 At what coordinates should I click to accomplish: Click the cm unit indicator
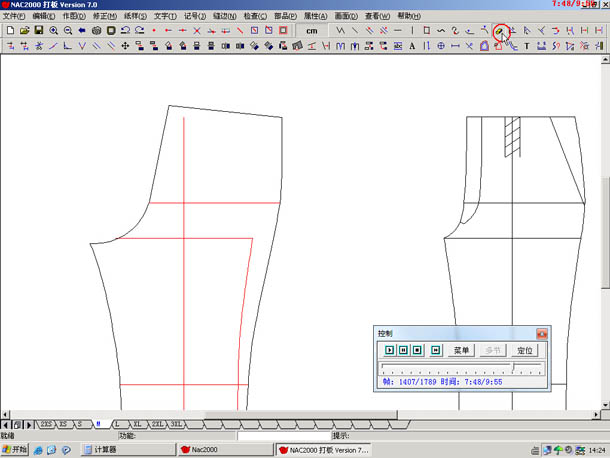coord(312,31)
